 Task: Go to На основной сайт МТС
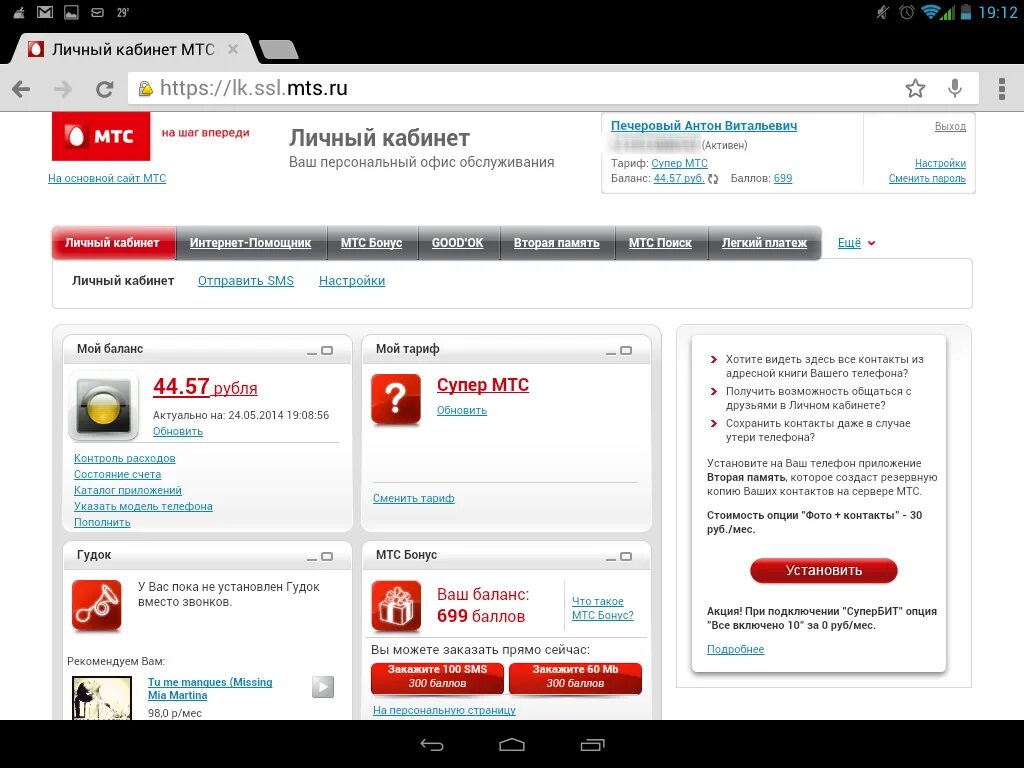(x=107, y=178)
